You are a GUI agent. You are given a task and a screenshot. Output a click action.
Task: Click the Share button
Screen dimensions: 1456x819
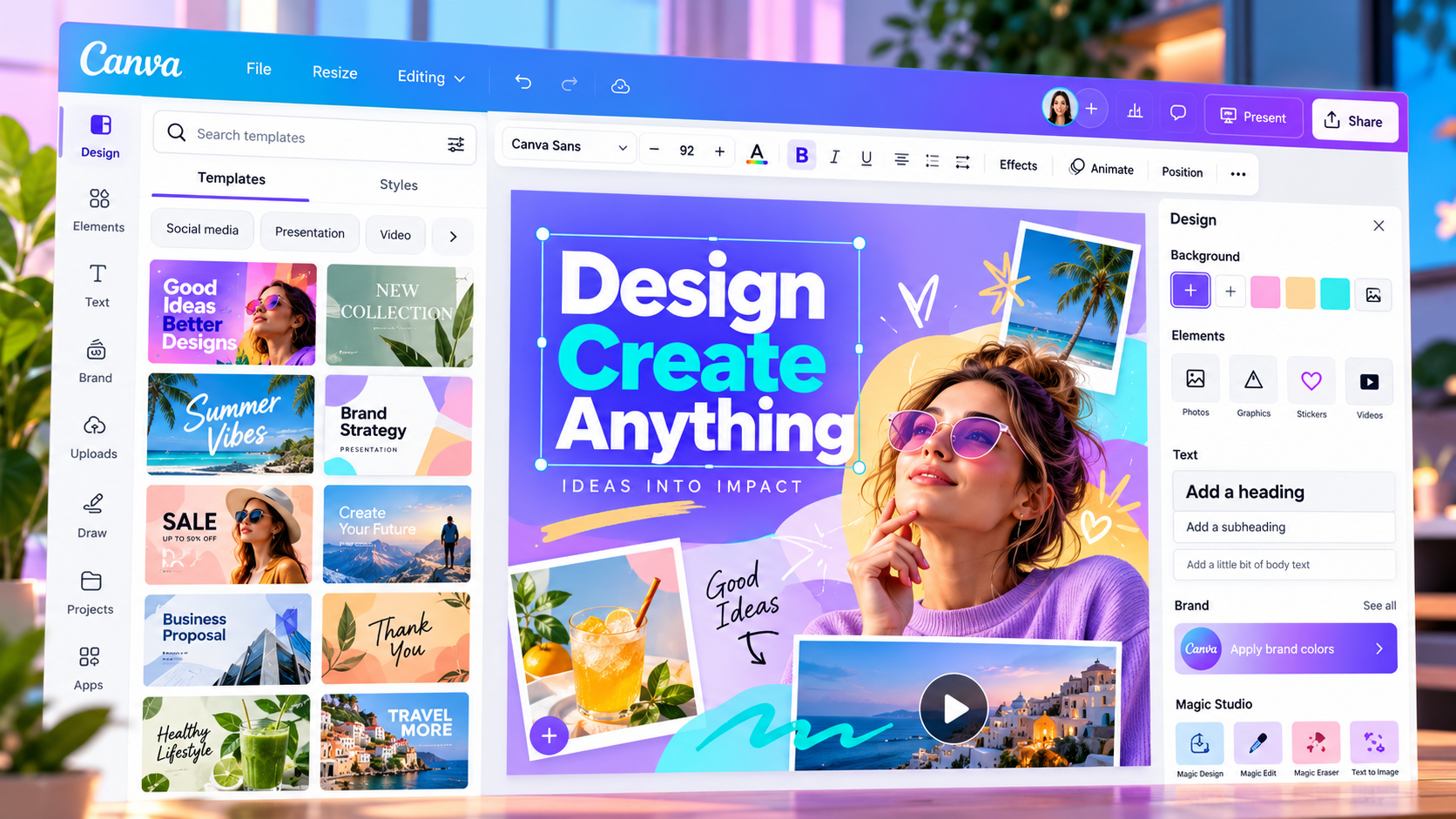[x=1354, y=121]
